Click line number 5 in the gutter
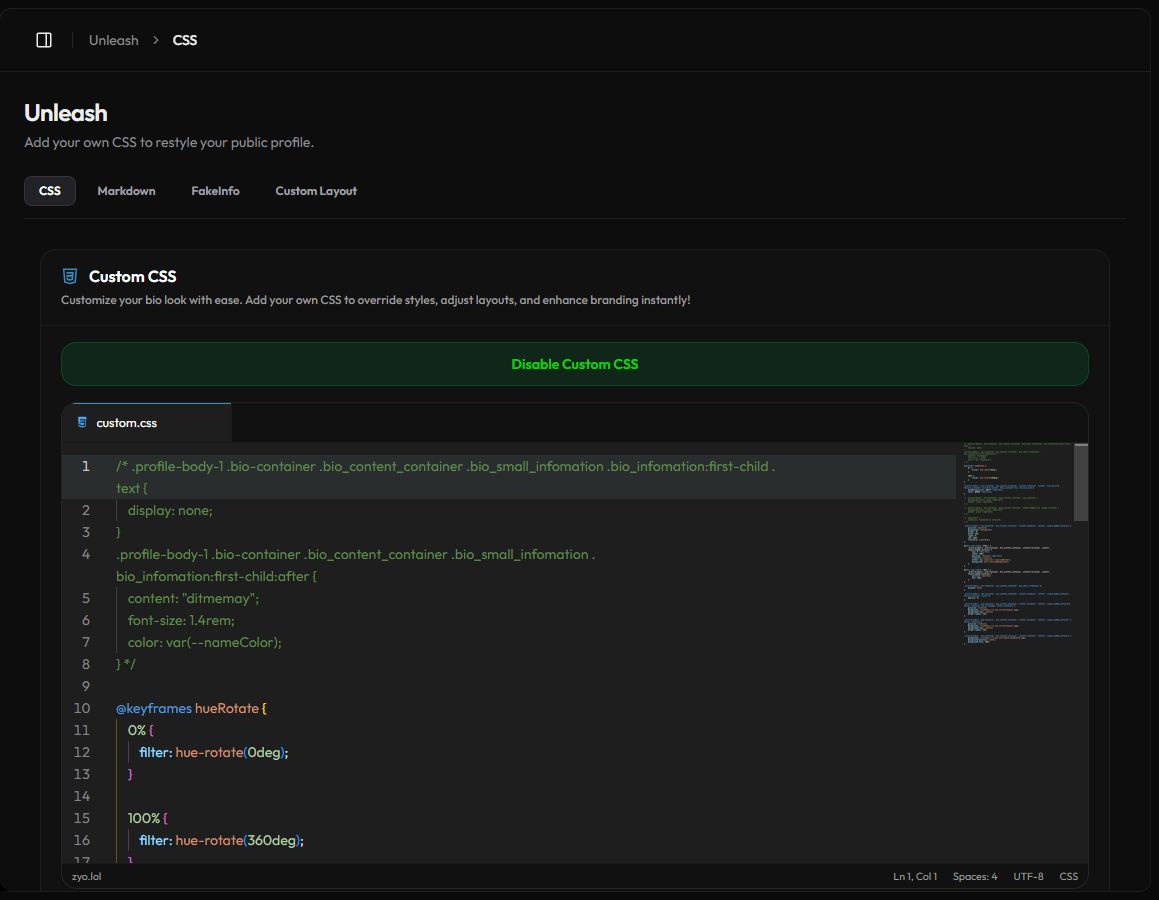Screen dimensions: 1159x900 [x=86, y=598]
